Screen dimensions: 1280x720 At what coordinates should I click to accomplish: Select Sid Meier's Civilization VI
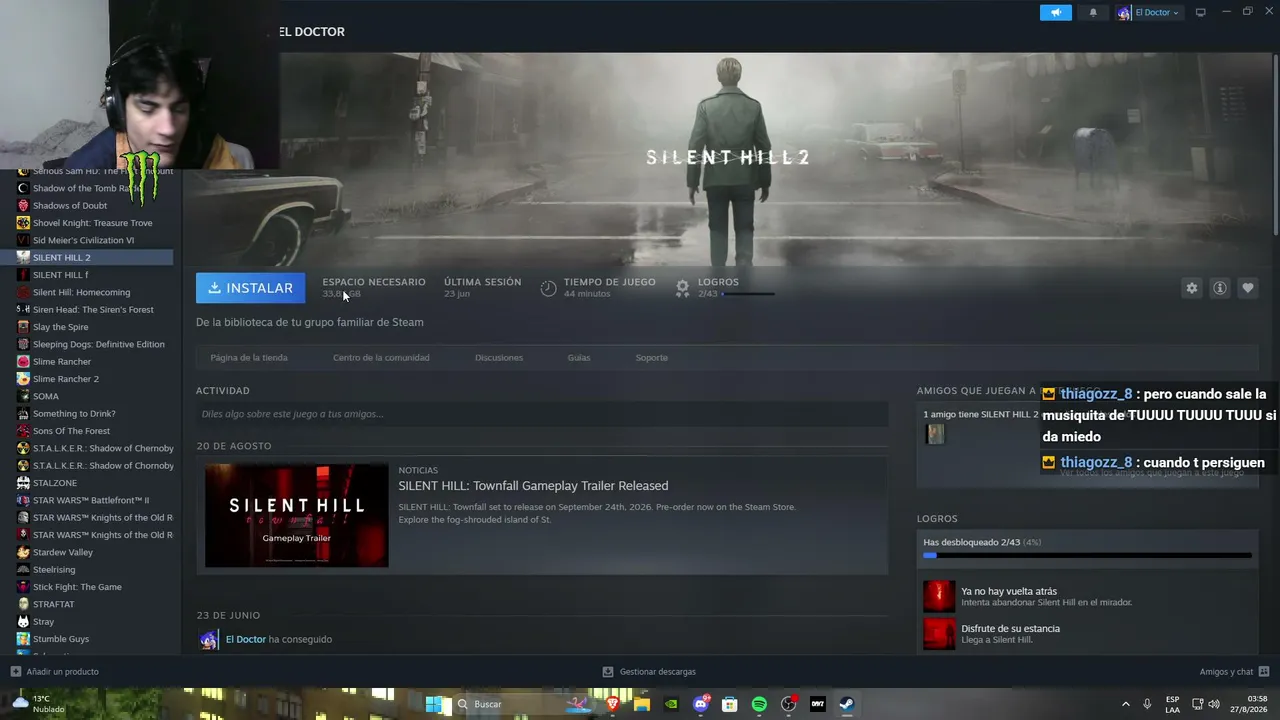tap(83, 240)
